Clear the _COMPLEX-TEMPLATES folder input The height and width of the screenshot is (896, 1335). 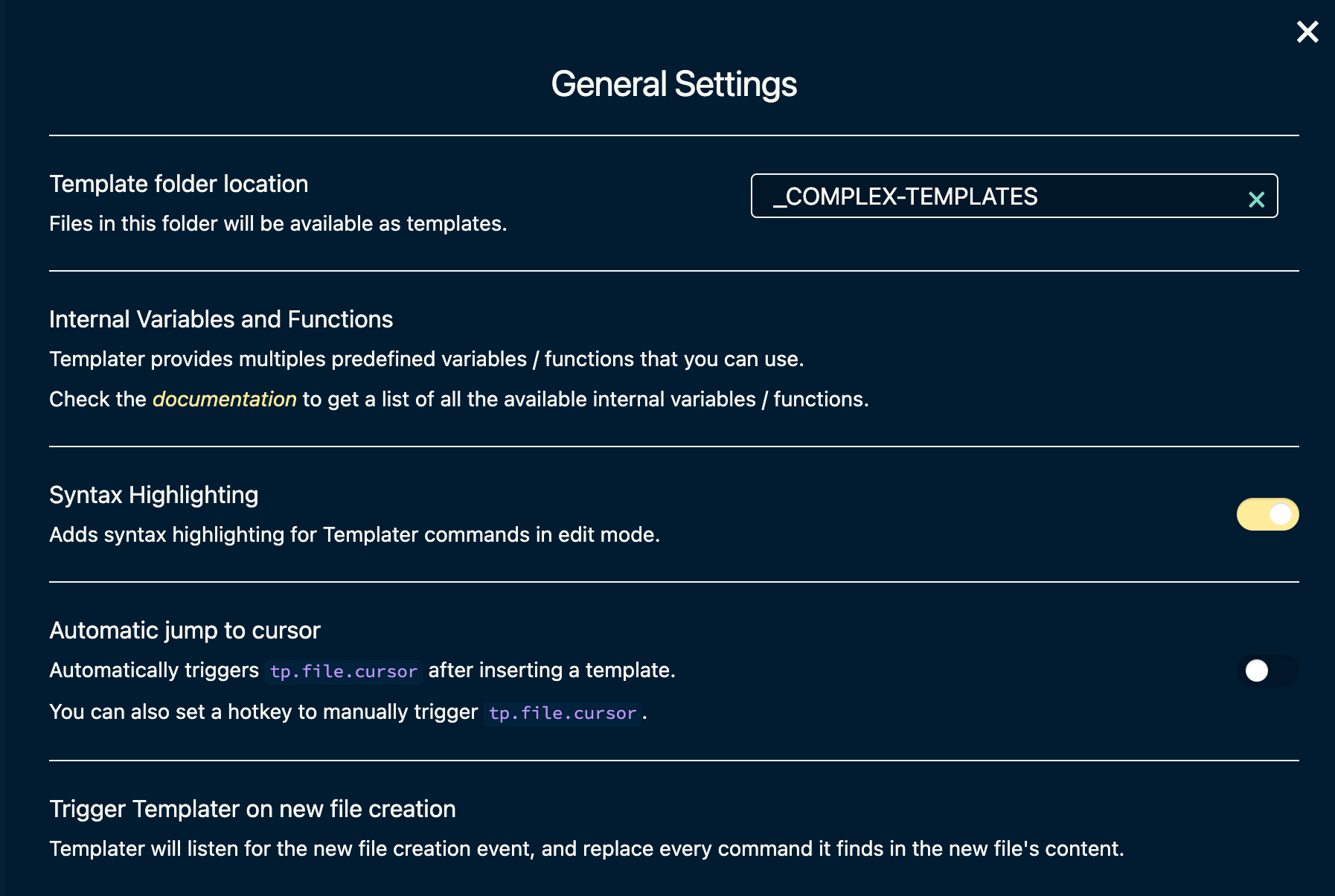pyautogui.click(x=1256, y=199)
